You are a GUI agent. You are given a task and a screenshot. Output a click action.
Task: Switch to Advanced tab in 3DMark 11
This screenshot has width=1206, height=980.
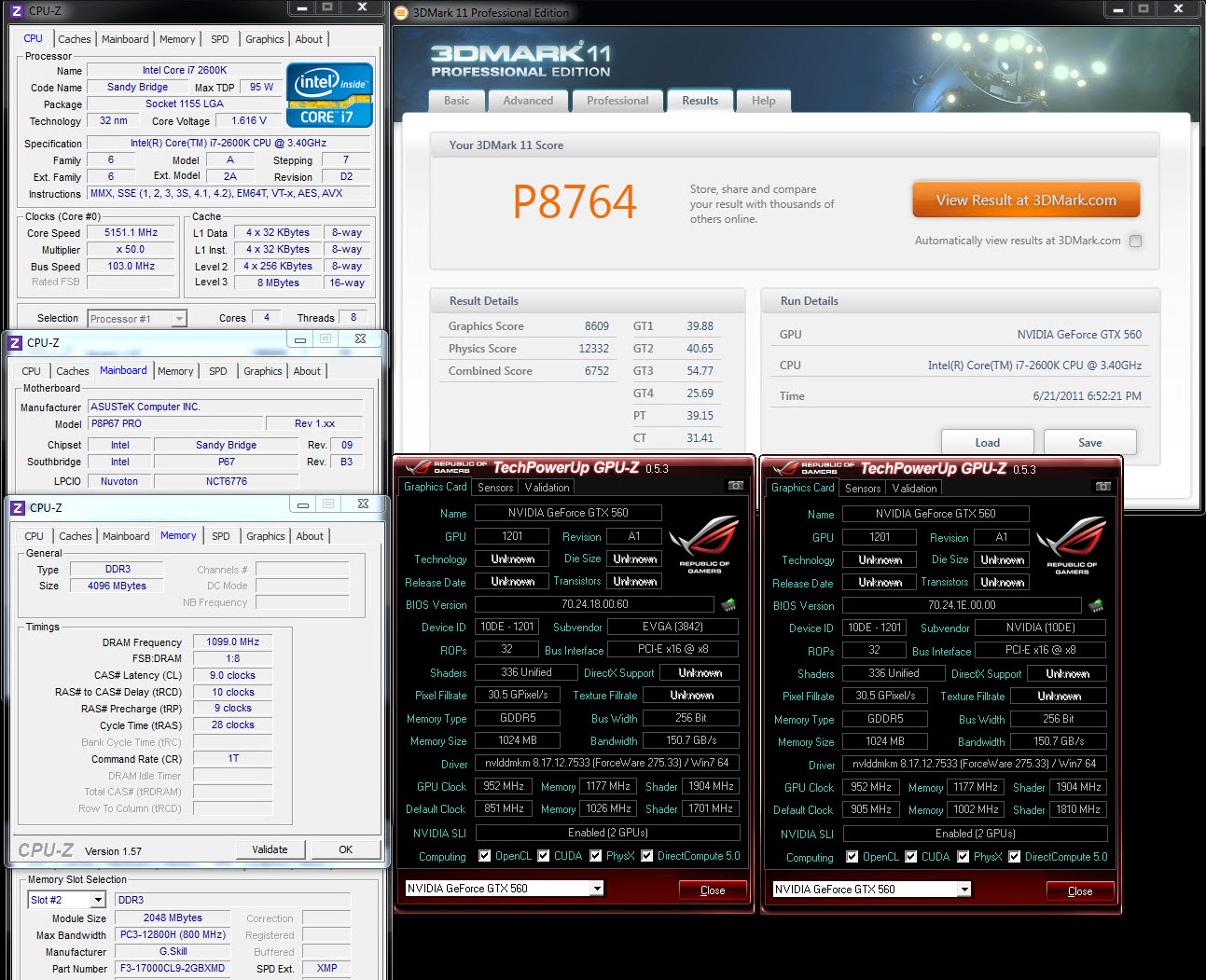528,101
